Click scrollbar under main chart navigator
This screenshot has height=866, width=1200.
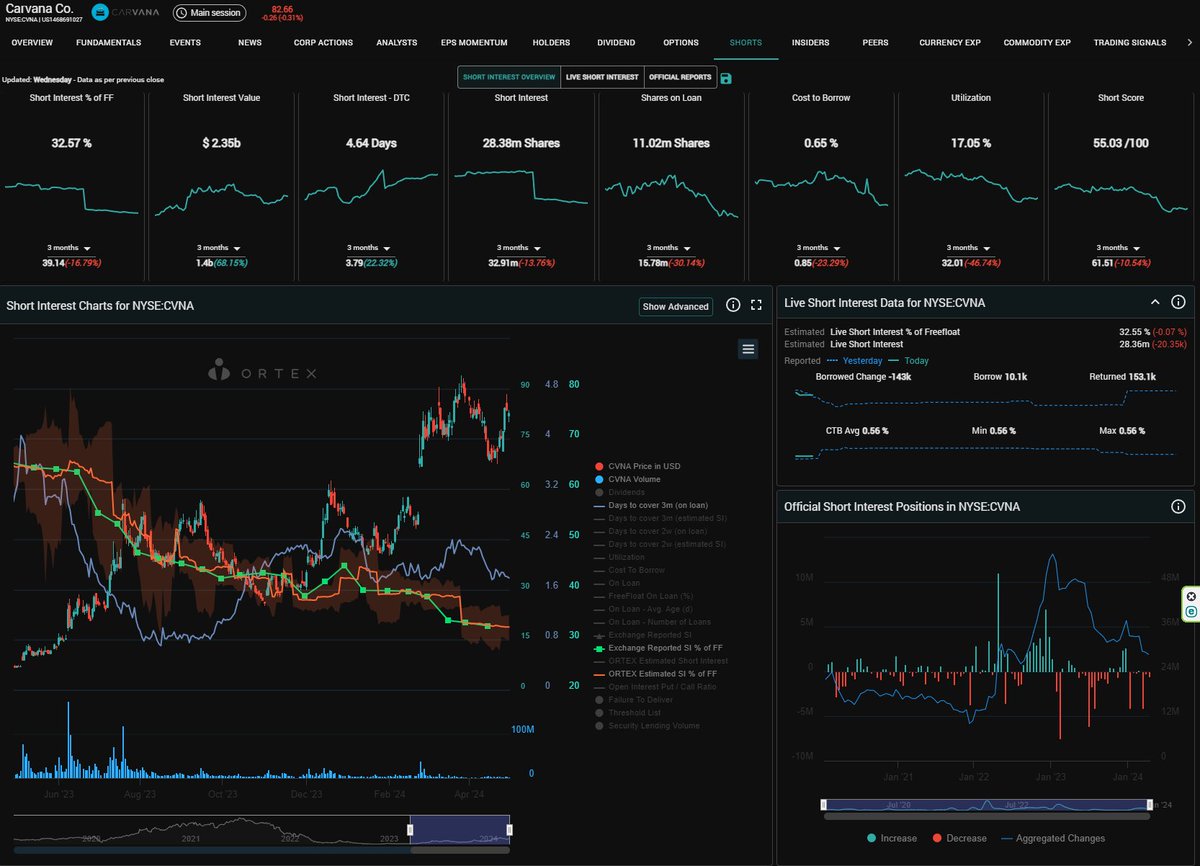click(460, 850)
